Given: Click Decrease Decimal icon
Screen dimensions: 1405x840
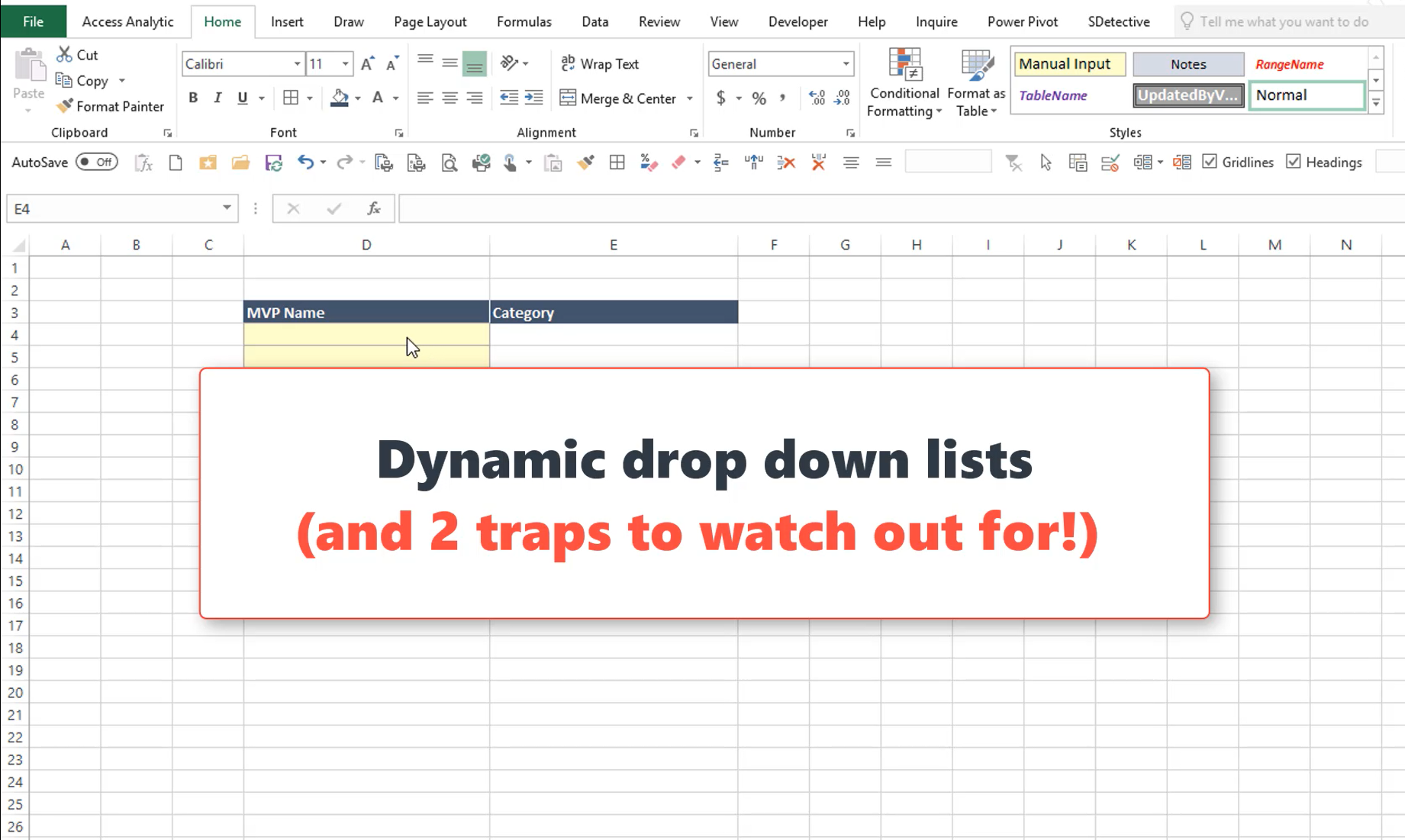Looking at the screenshot, I should tap(843, 98).
